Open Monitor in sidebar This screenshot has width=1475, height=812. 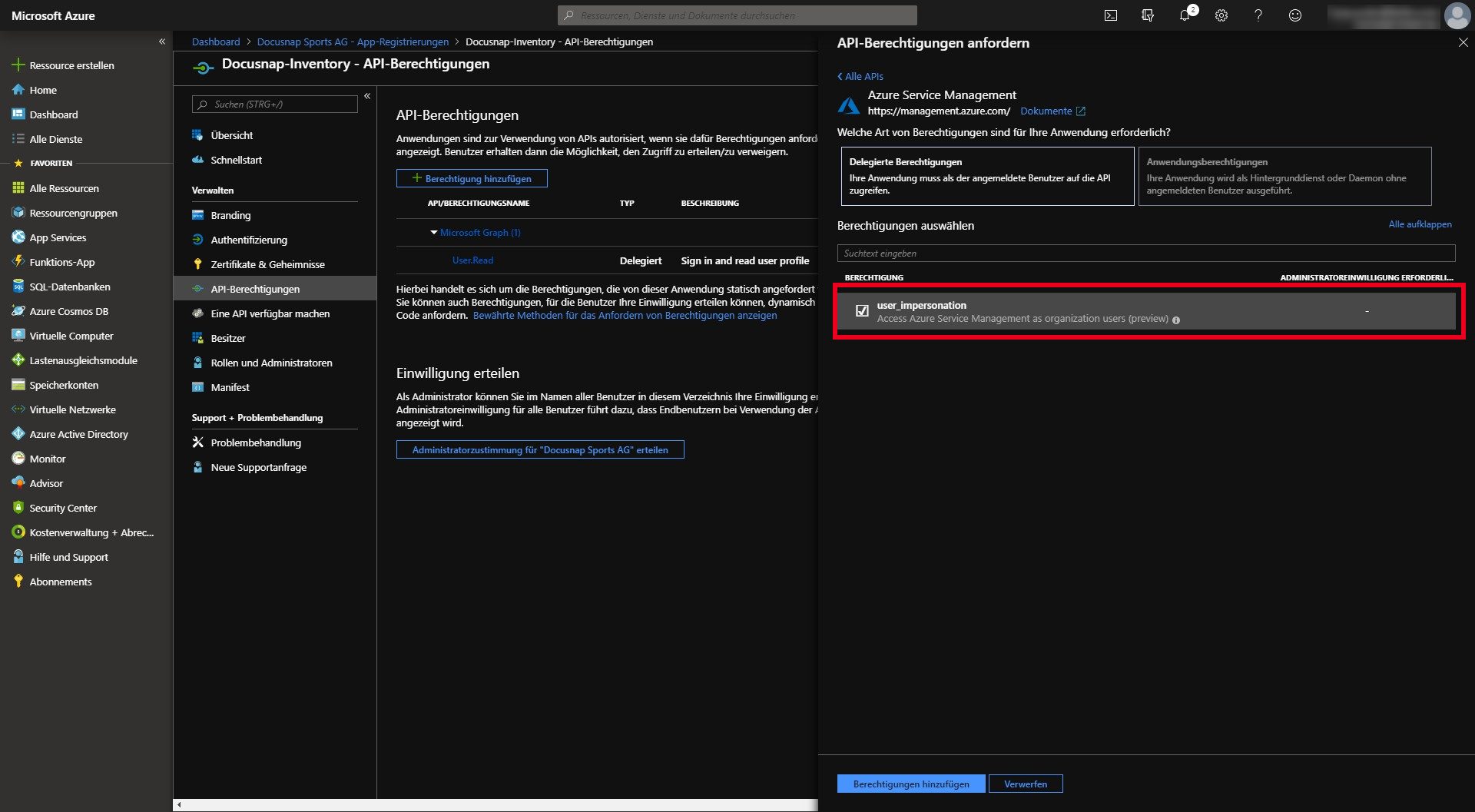point(47,459)
